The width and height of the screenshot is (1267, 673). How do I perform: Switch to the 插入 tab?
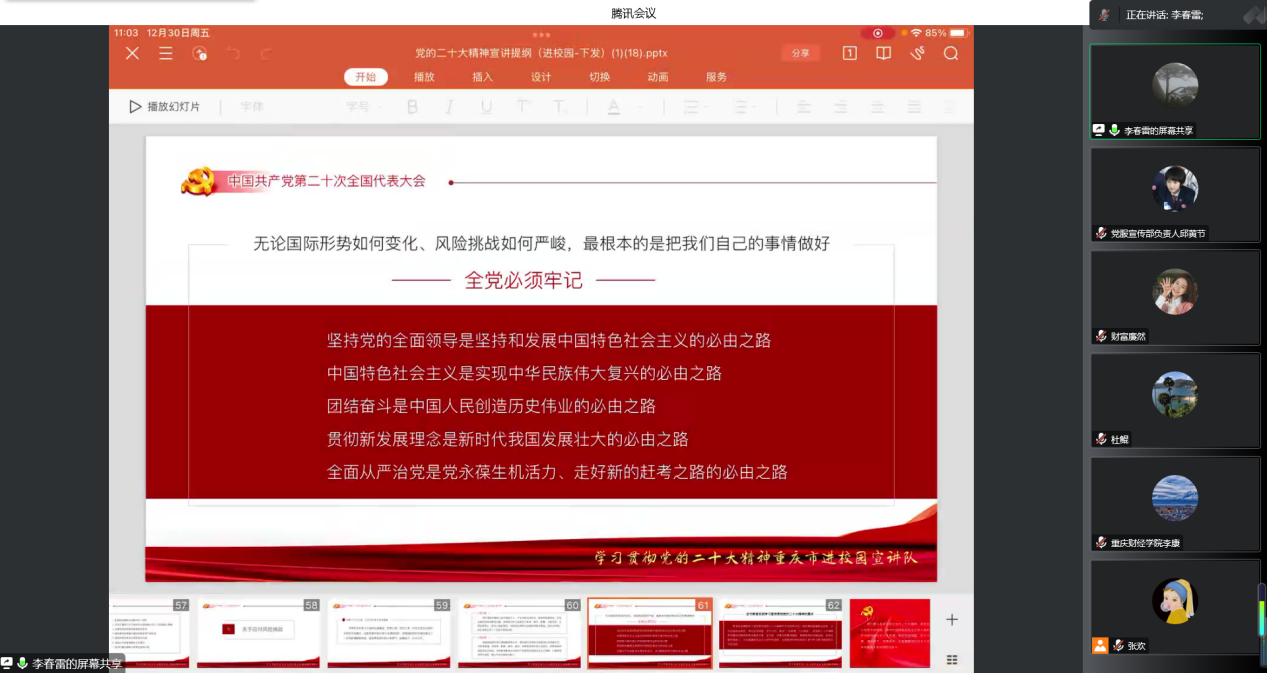click(x=483, y=77)
